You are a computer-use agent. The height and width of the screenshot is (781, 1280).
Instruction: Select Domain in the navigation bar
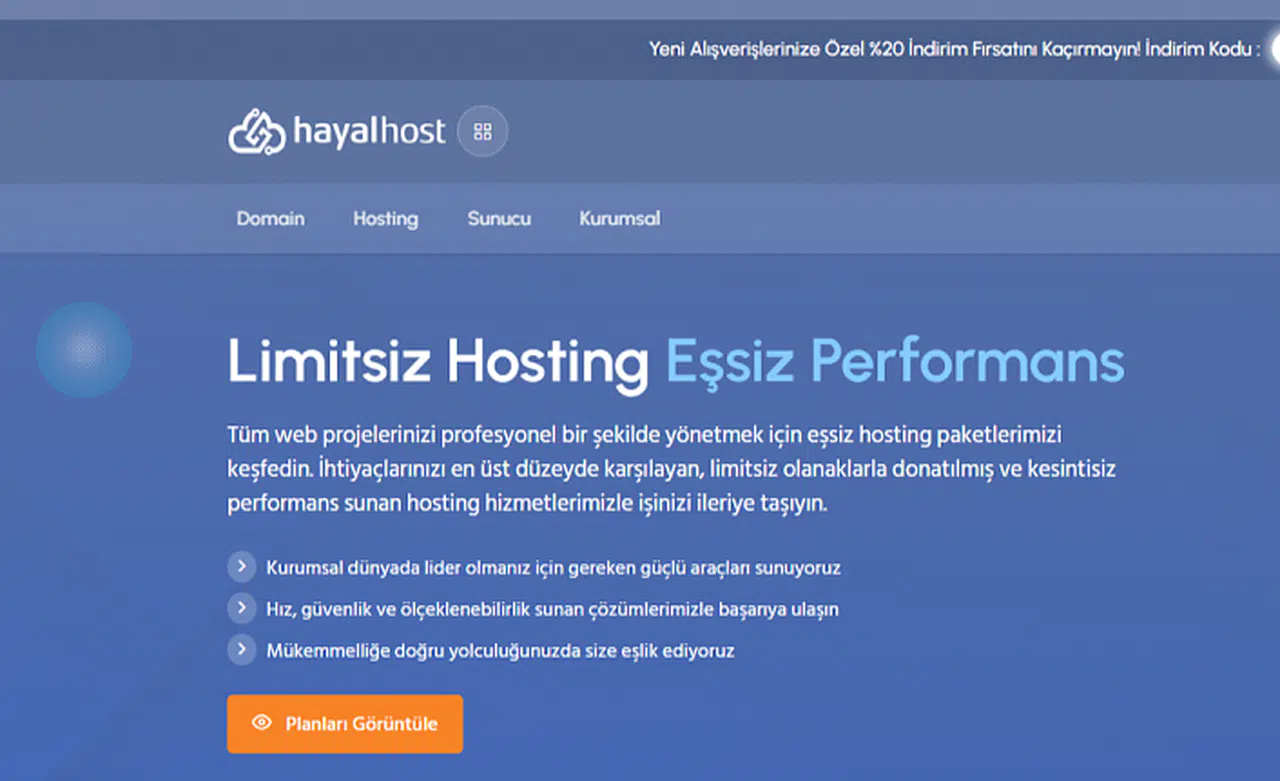point(270,218)
